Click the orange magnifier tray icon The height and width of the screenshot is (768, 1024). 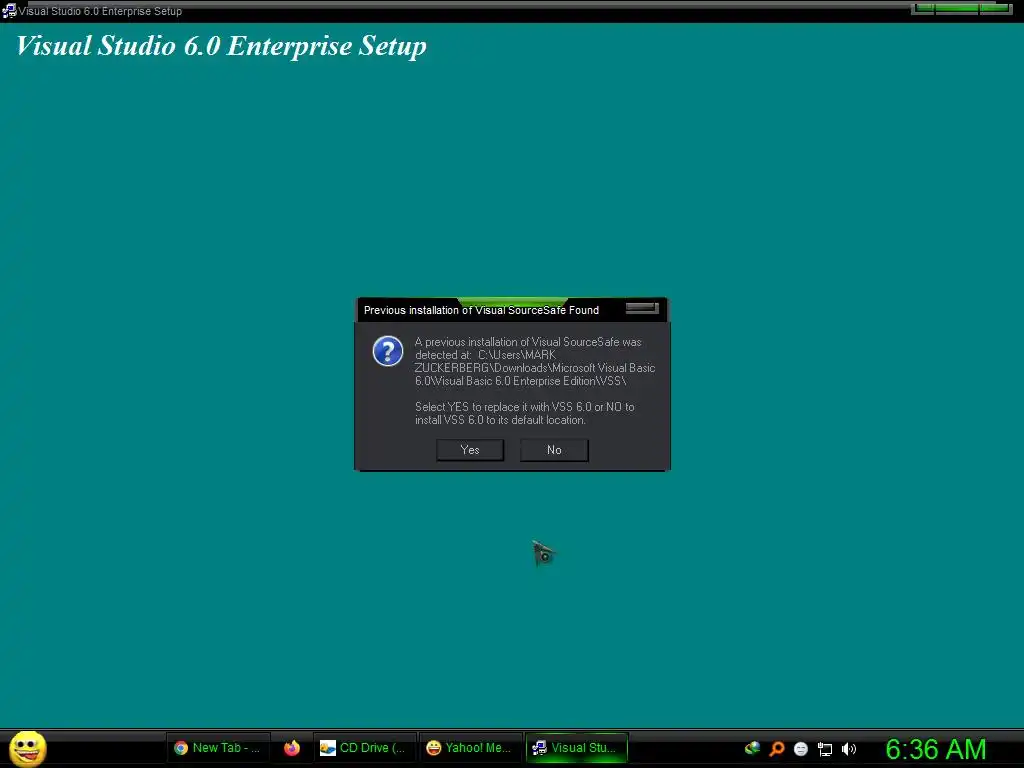click(776, 748)
